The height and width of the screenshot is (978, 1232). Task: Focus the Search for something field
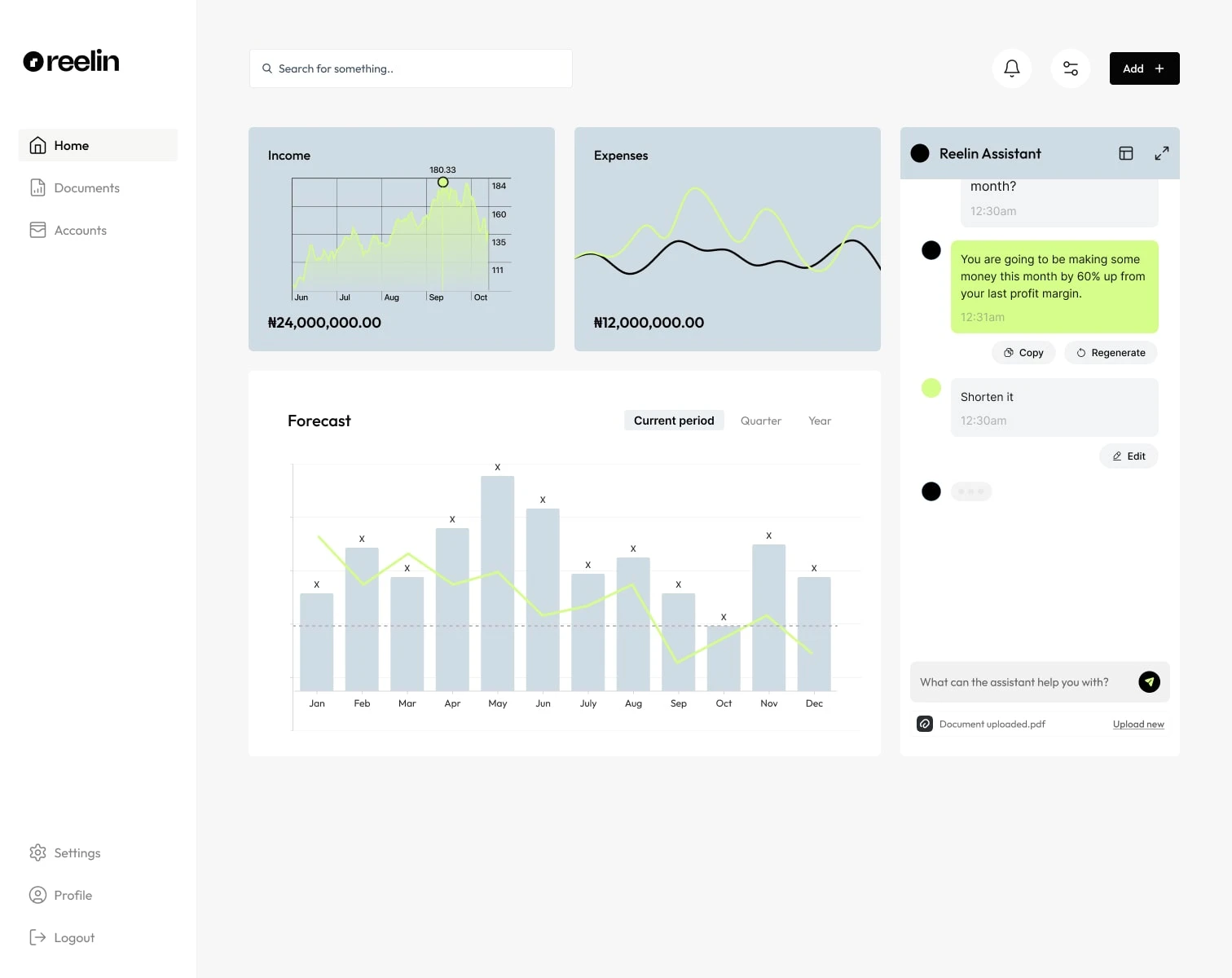click(x=411, y=68)
